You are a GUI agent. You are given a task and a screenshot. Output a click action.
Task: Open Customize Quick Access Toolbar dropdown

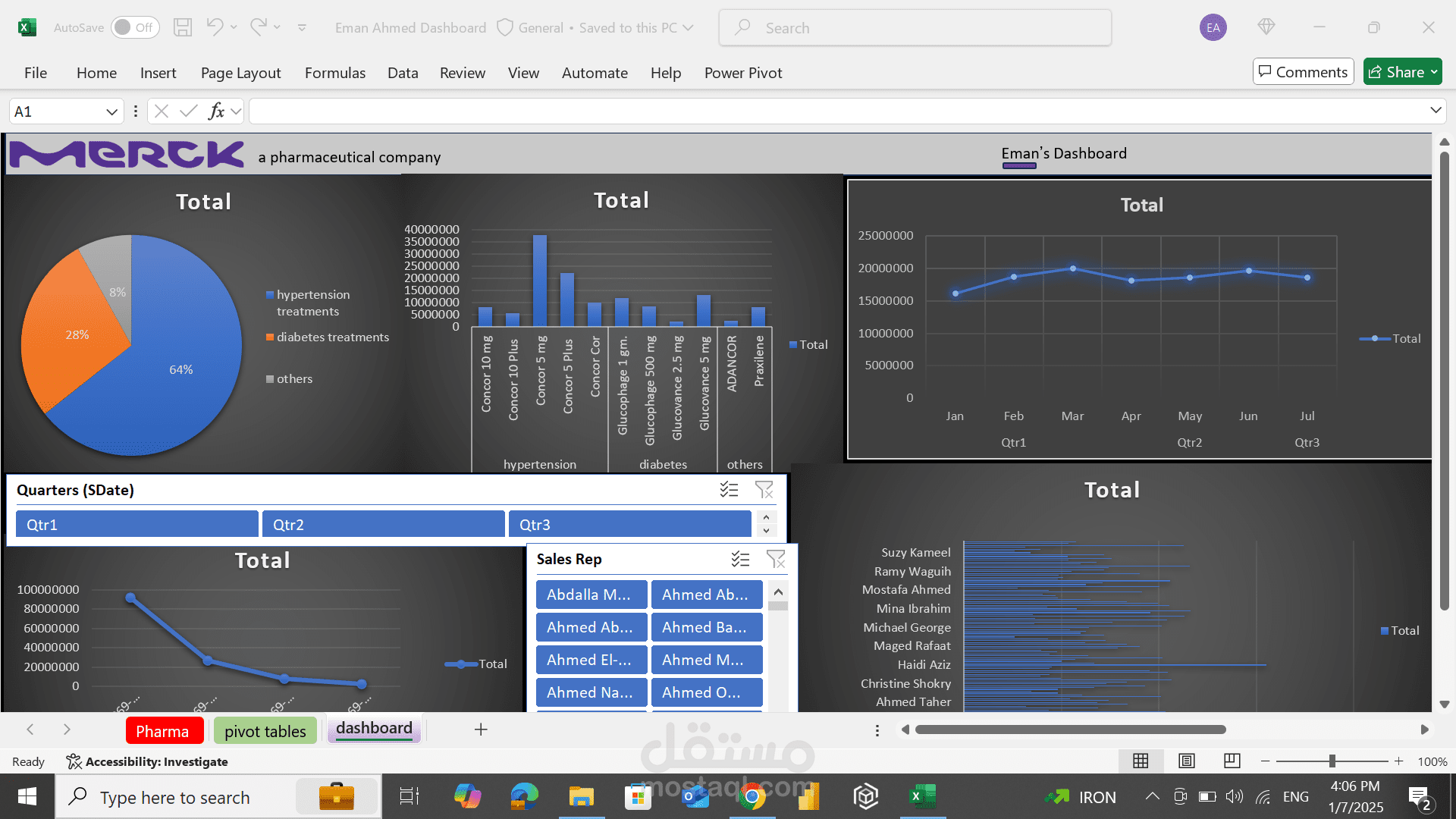click(302, 28)
